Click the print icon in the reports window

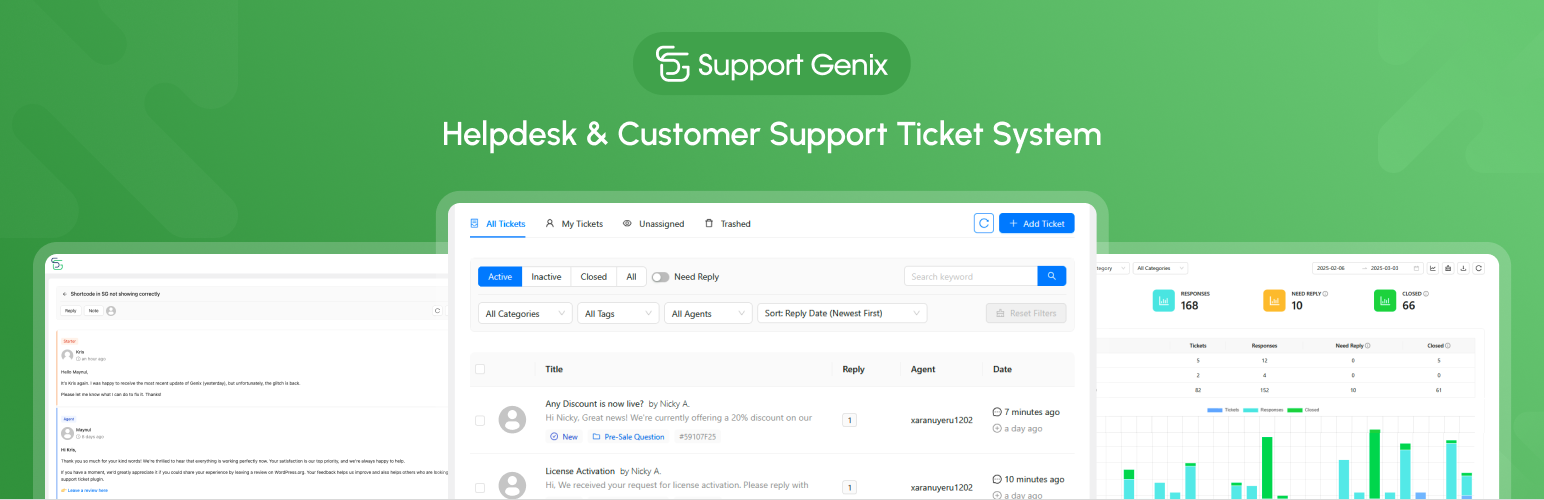coord(1448,268)
